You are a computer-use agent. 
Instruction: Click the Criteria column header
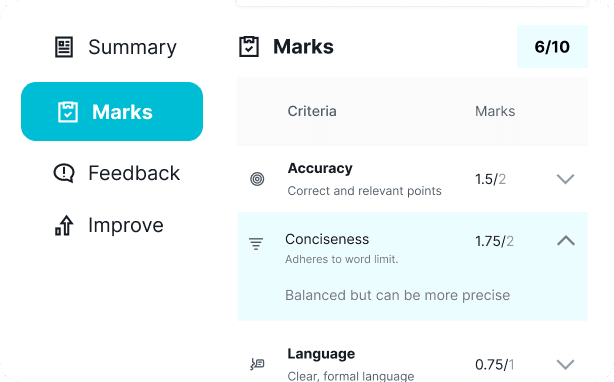[312, 111]
